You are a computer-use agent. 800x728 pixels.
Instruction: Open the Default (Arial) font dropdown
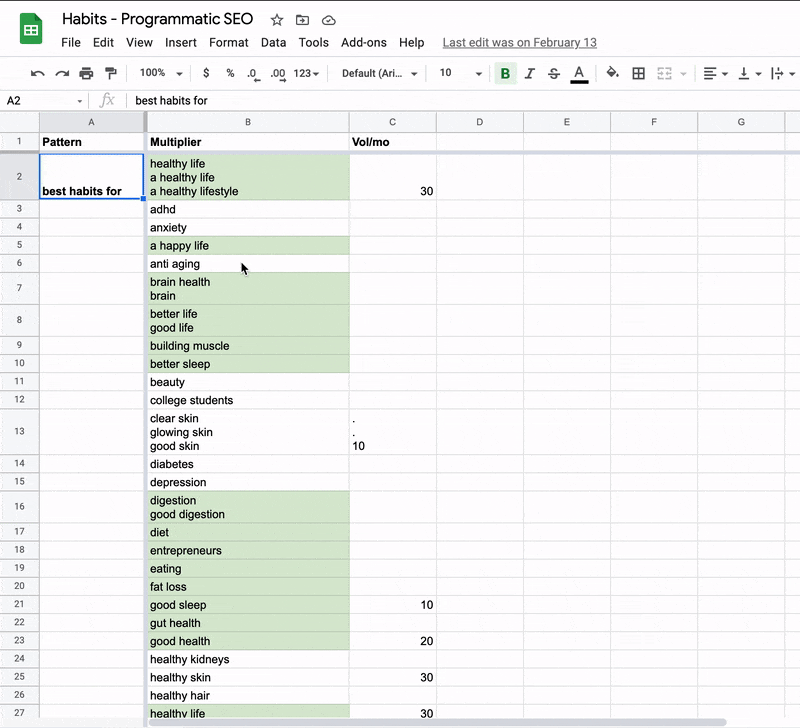click(x=379, y=73)
